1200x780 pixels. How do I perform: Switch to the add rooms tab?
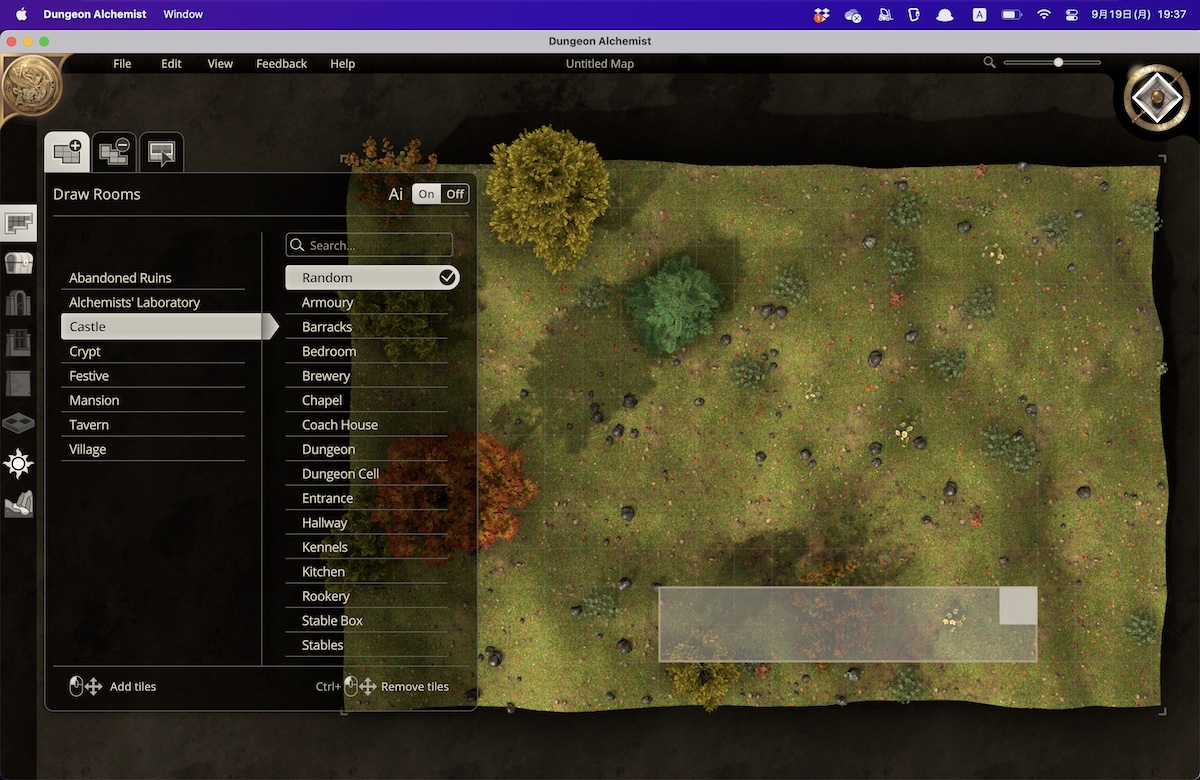[x=67, y=153]
